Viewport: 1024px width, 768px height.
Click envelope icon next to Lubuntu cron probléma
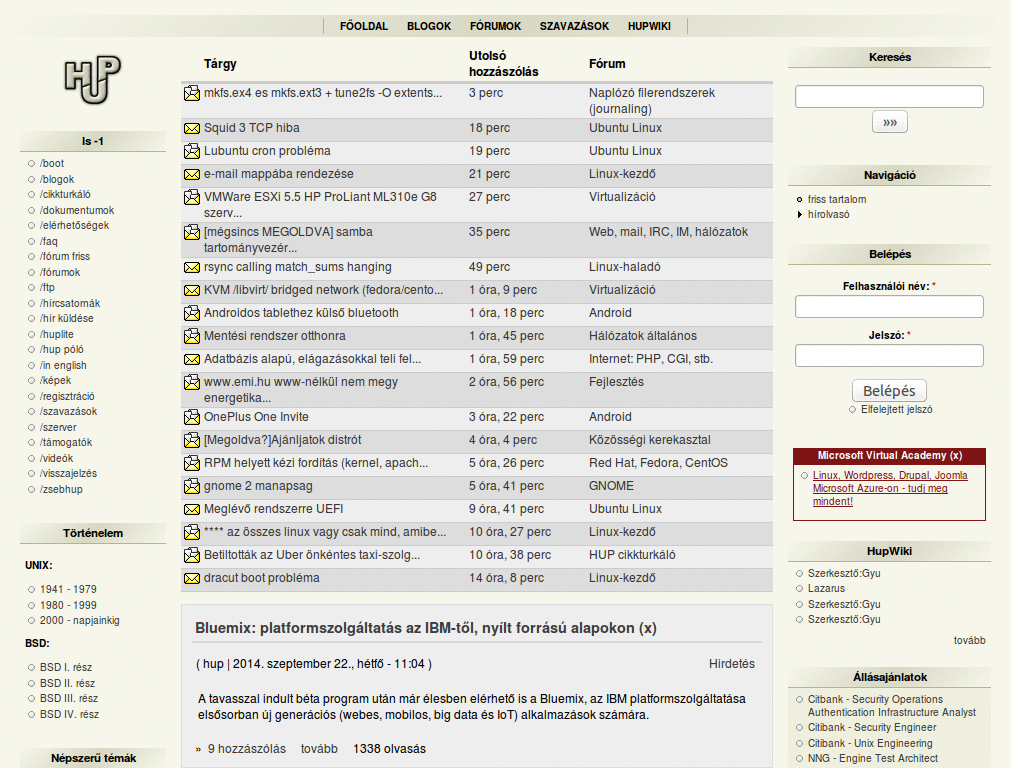[x=192, y=151]
